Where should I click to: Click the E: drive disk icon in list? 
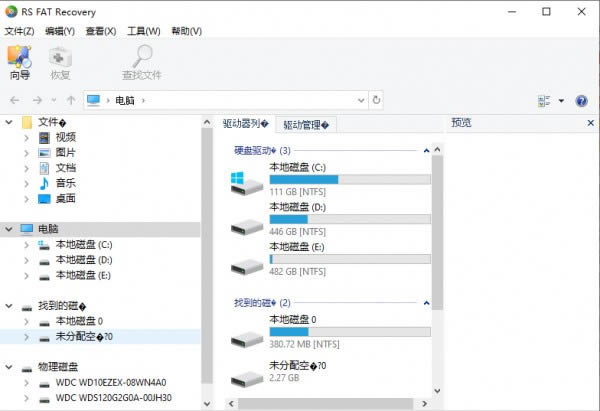[247, 266]
